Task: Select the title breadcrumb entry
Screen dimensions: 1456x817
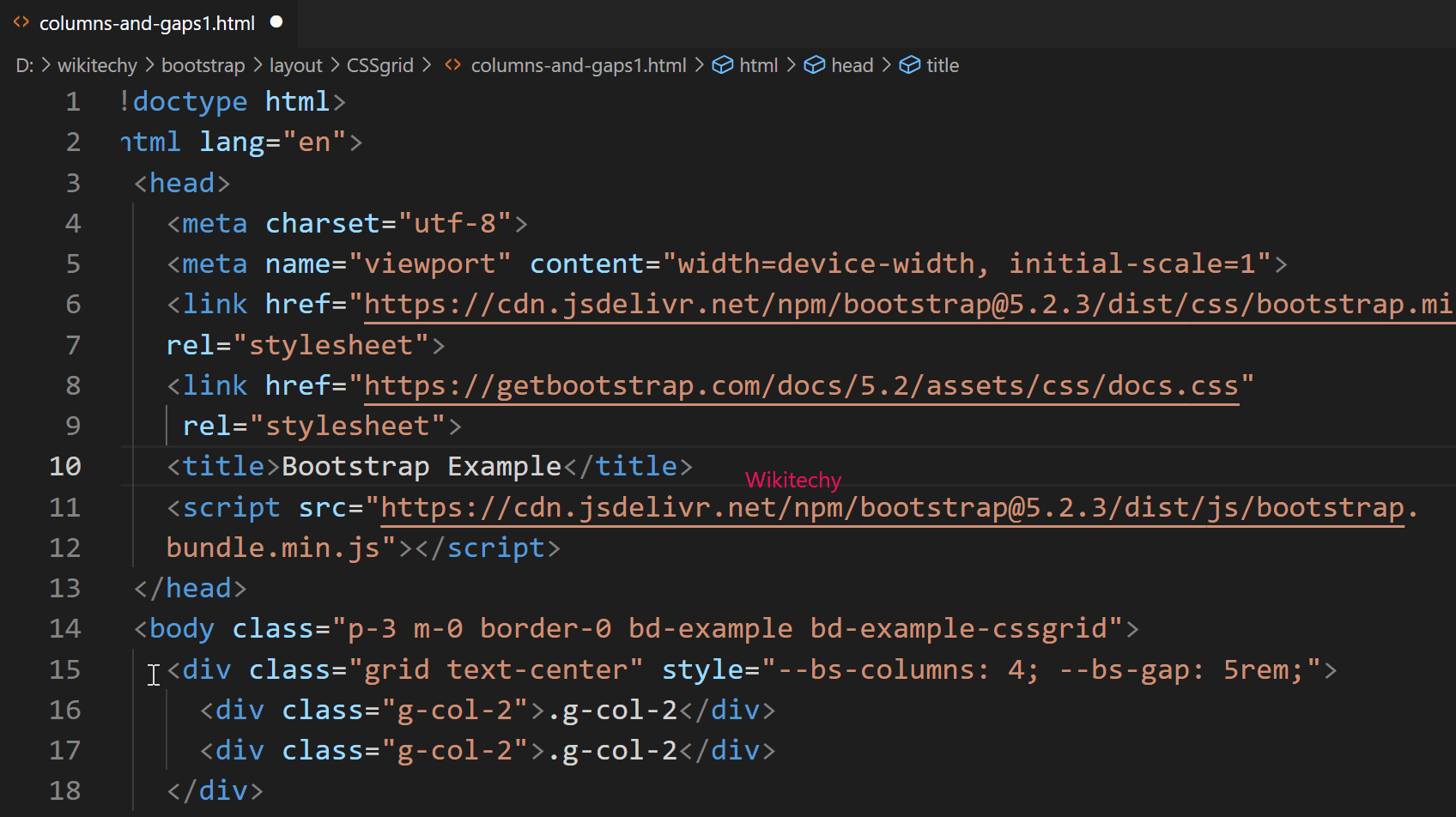Action: pyautogui.click(x=943, y=64)
